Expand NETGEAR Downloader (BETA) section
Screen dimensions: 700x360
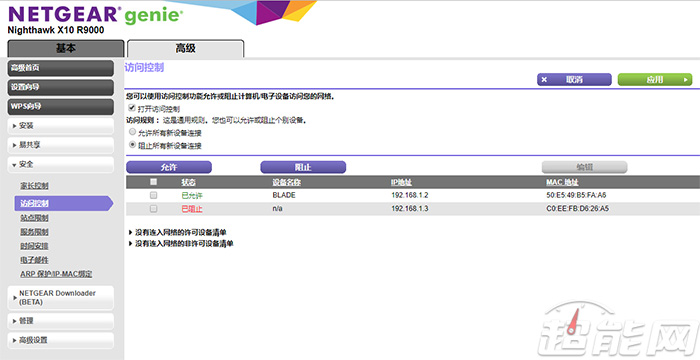pos(60,297)
